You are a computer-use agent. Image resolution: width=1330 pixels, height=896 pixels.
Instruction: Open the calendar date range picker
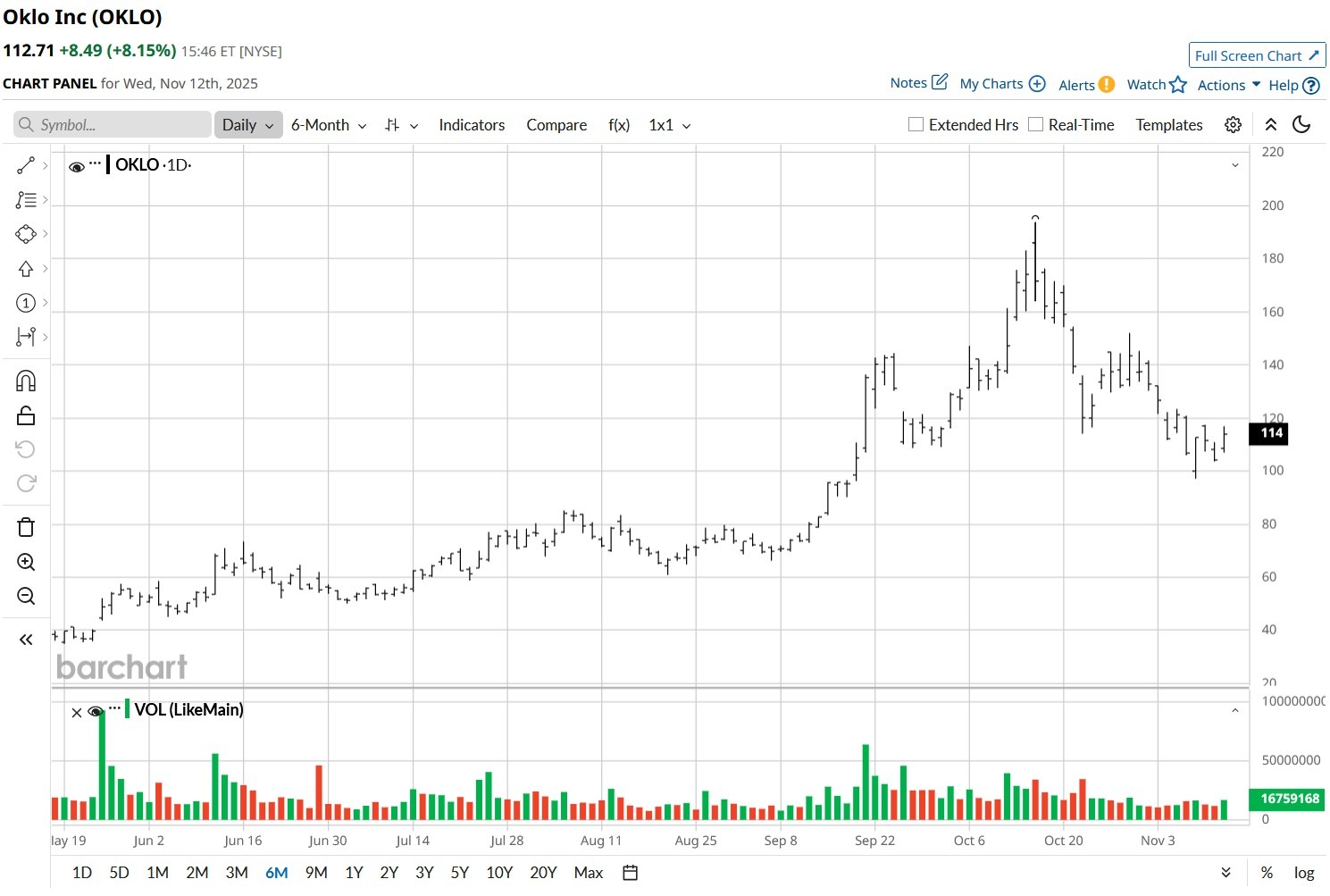tap(630, 873)
